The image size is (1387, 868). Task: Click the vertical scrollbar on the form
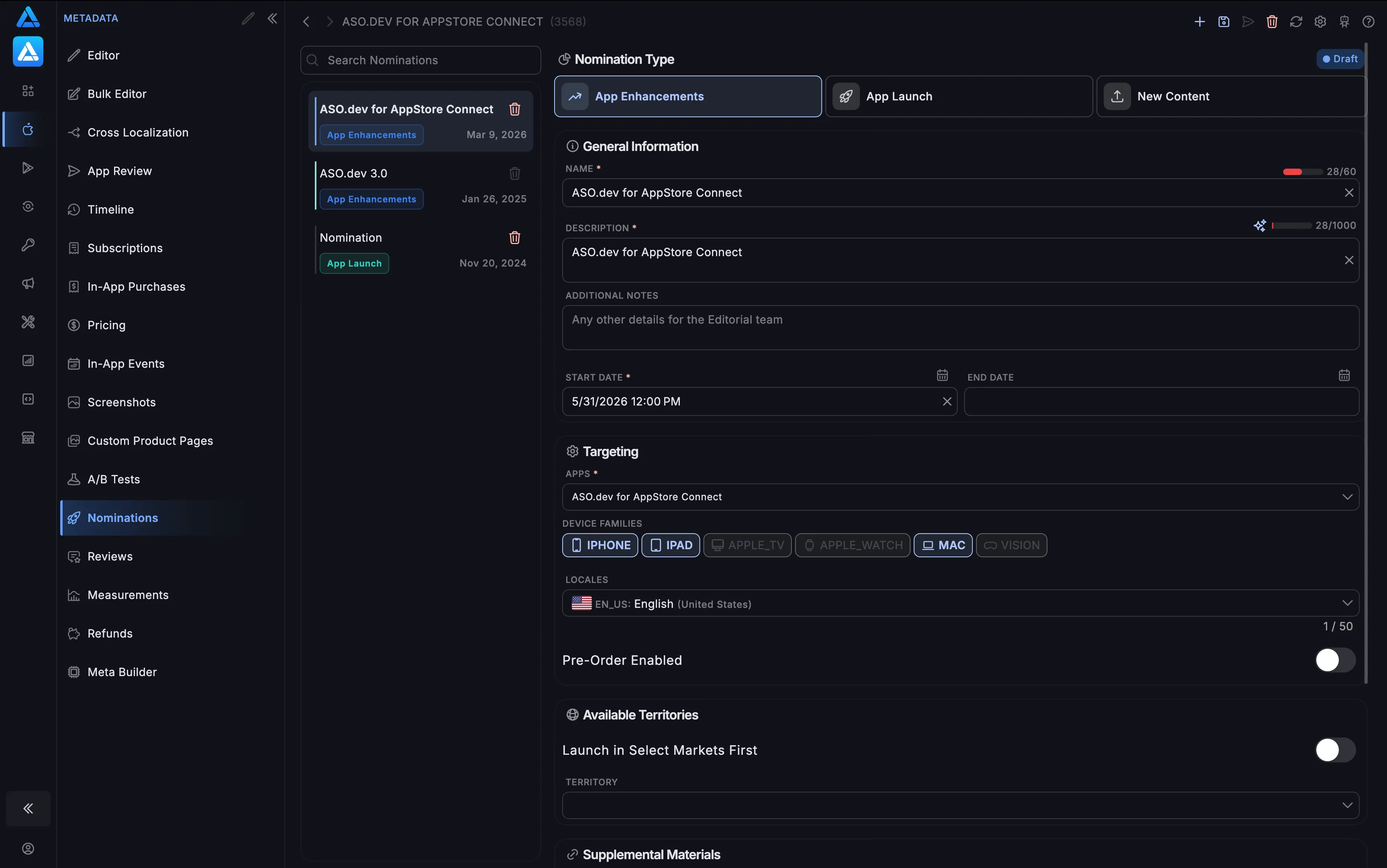[x=1366, y=363]
